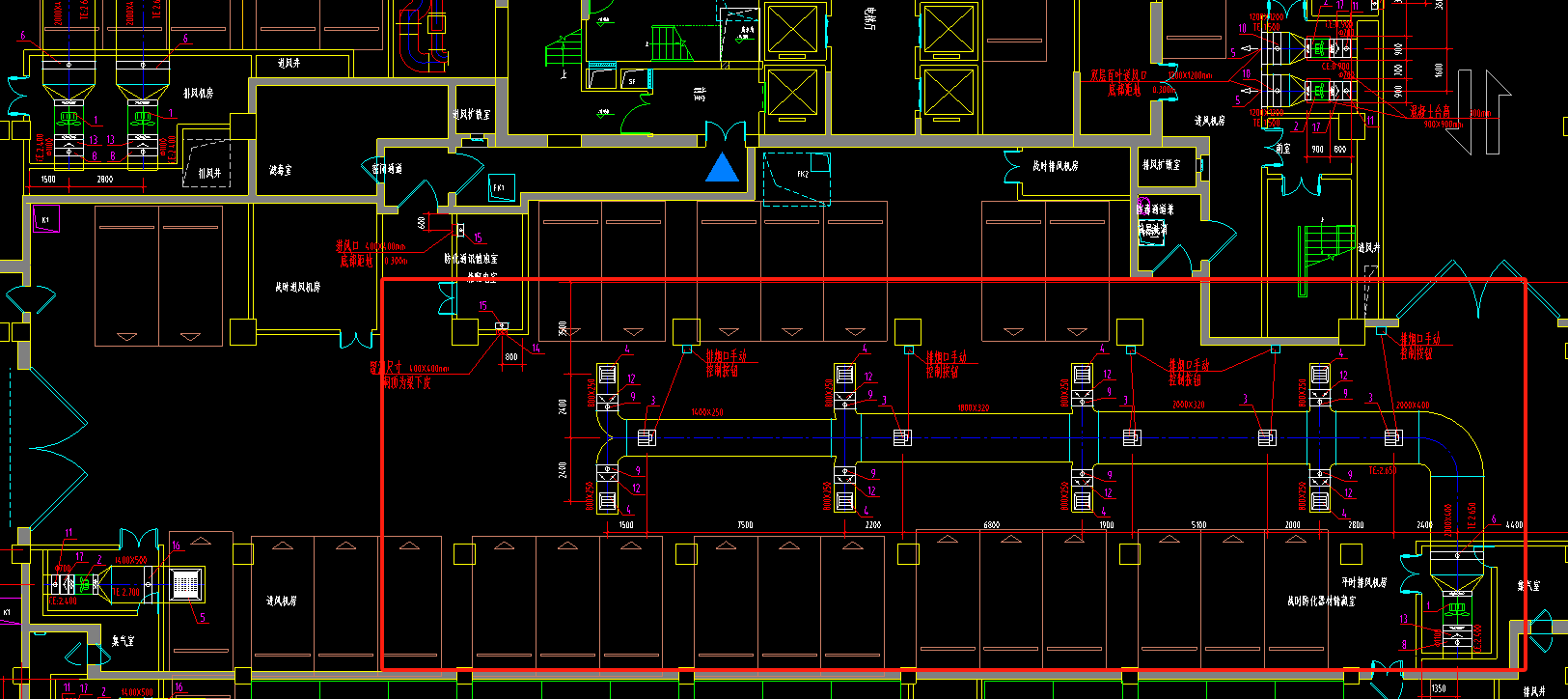Select the 1350 dimension text
This screenshot has width=1568, height=699.
click(x=1439, y=688)
